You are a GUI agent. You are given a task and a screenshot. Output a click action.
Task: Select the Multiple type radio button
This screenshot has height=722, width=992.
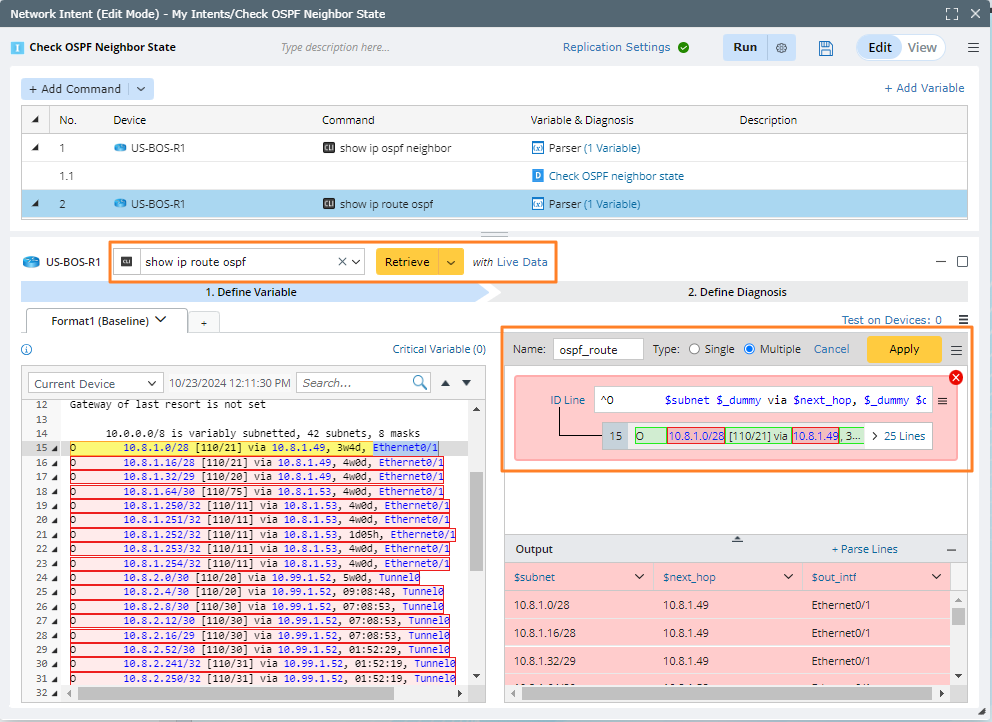(x=750, y=349)
